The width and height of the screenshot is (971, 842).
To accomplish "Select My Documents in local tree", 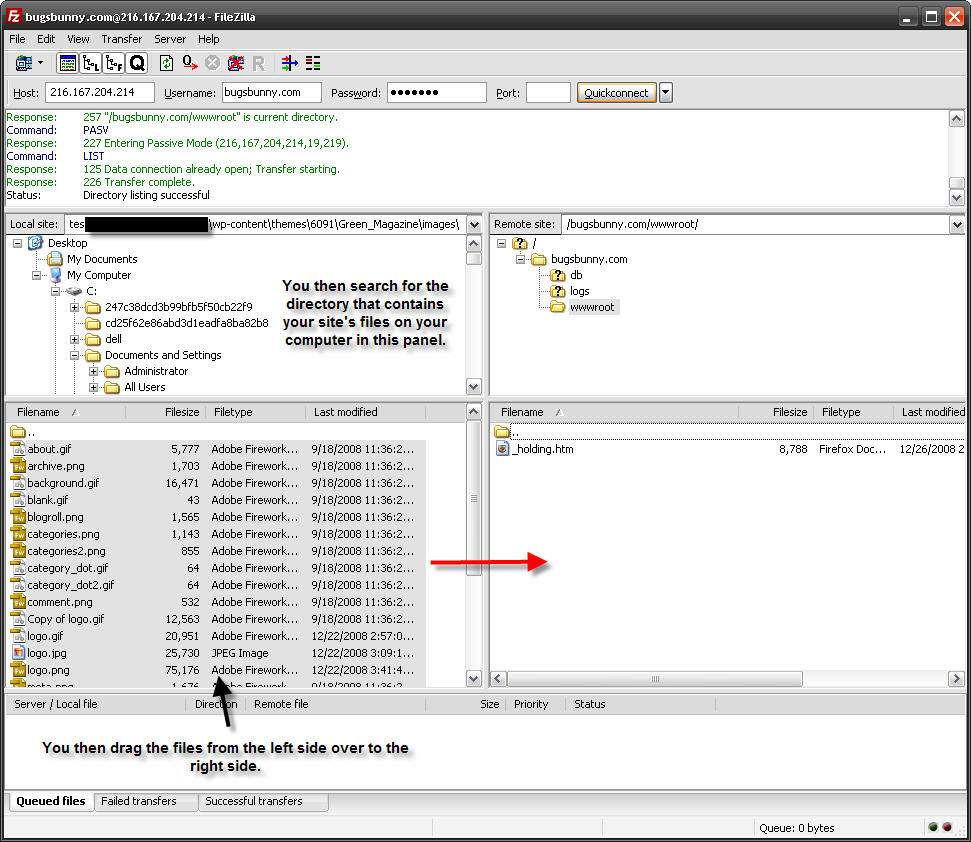I will coord(102,259).
